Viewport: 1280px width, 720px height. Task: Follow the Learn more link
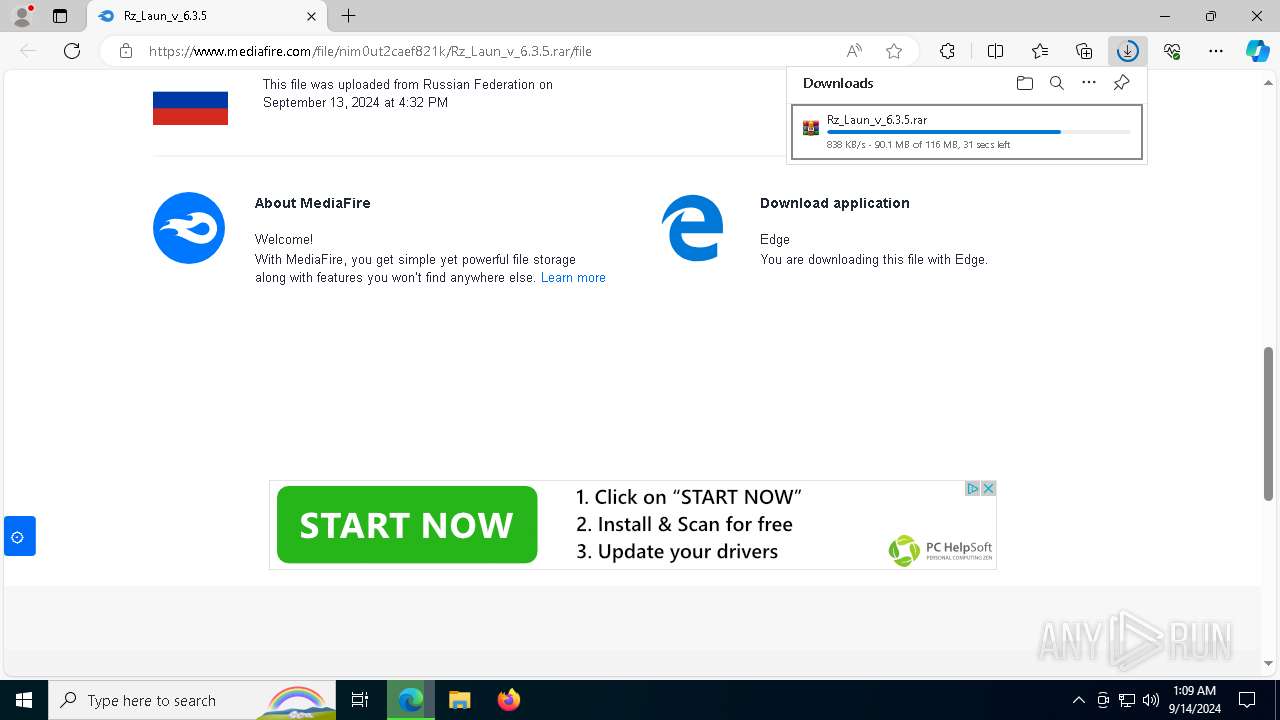point(573,278)
